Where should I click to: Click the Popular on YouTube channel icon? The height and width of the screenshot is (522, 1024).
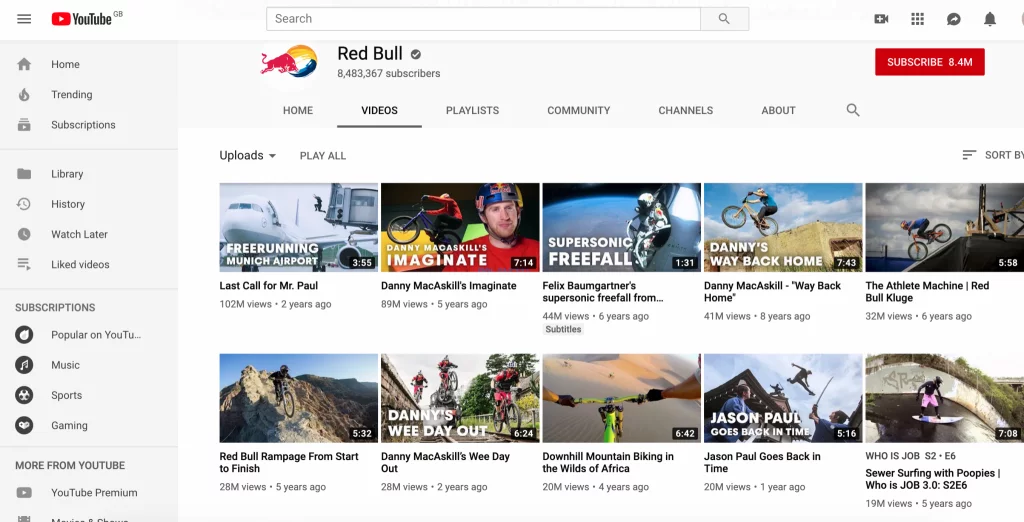24,334
